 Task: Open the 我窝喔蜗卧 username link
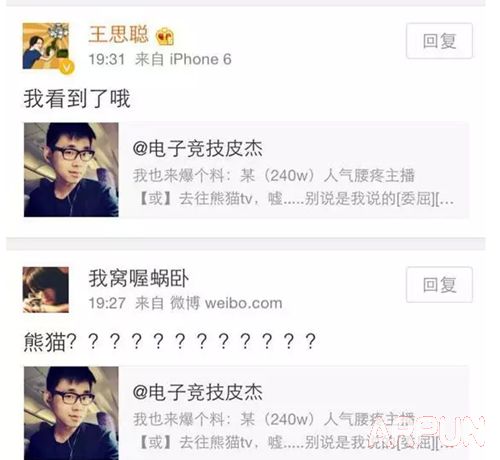[139, 278]
